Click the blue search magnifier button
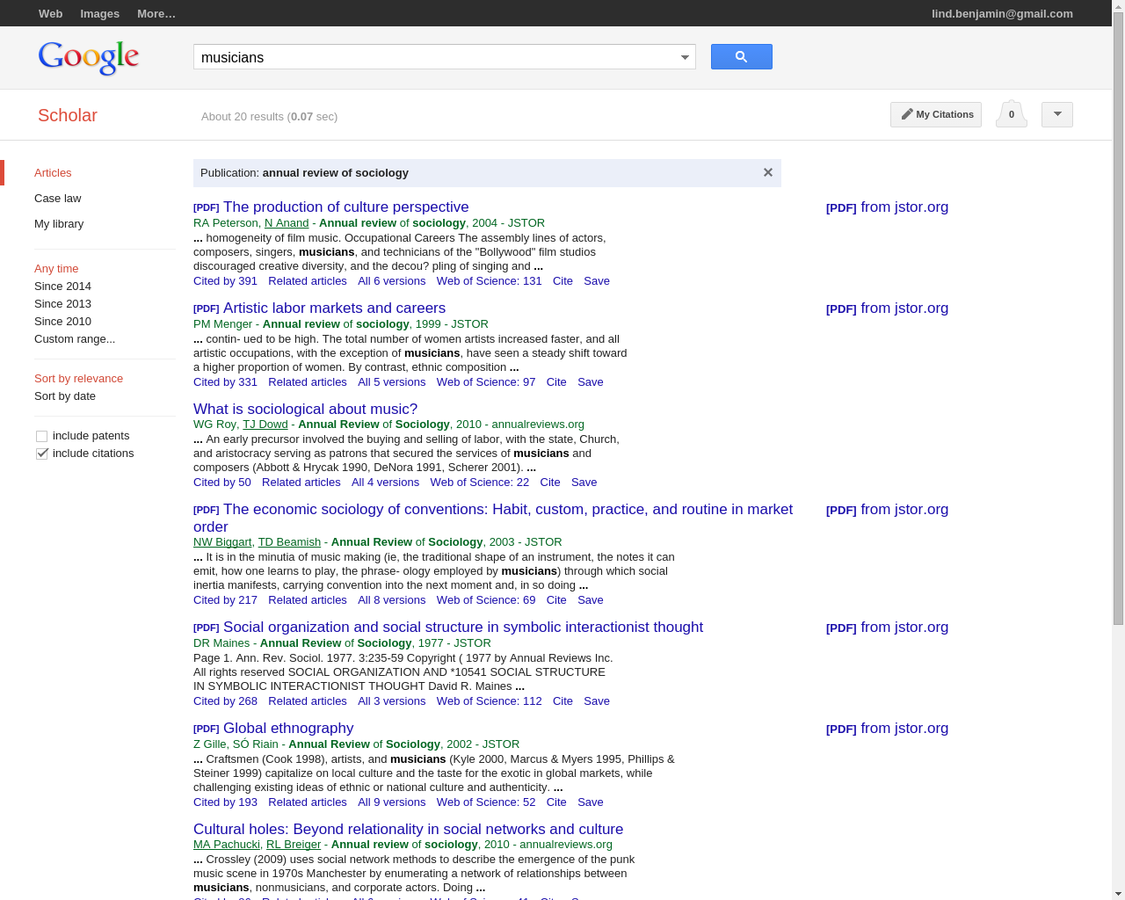Viewport: 1125px width, 900px height. pos(741,57)
